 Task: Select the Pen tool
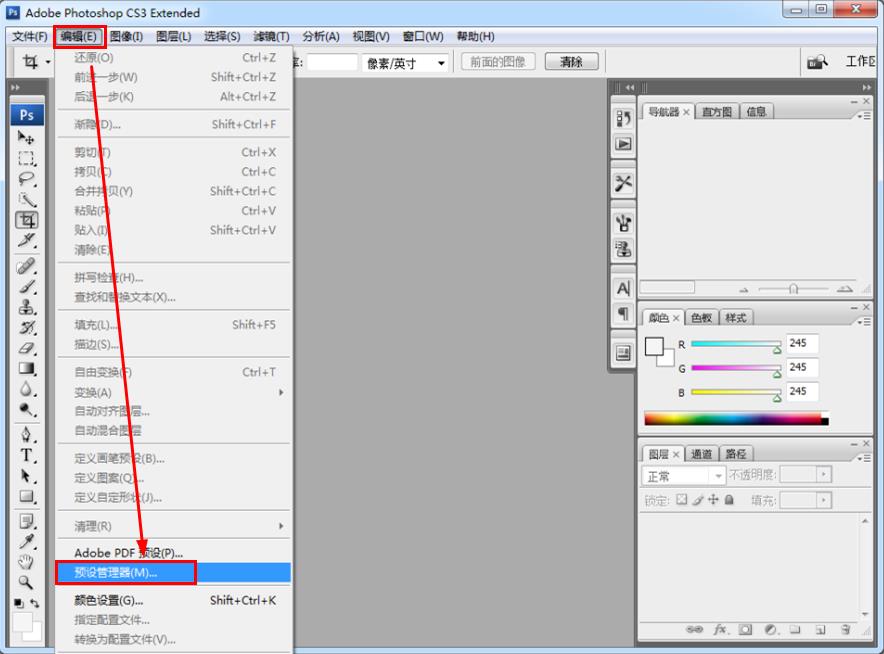(27, 435)
